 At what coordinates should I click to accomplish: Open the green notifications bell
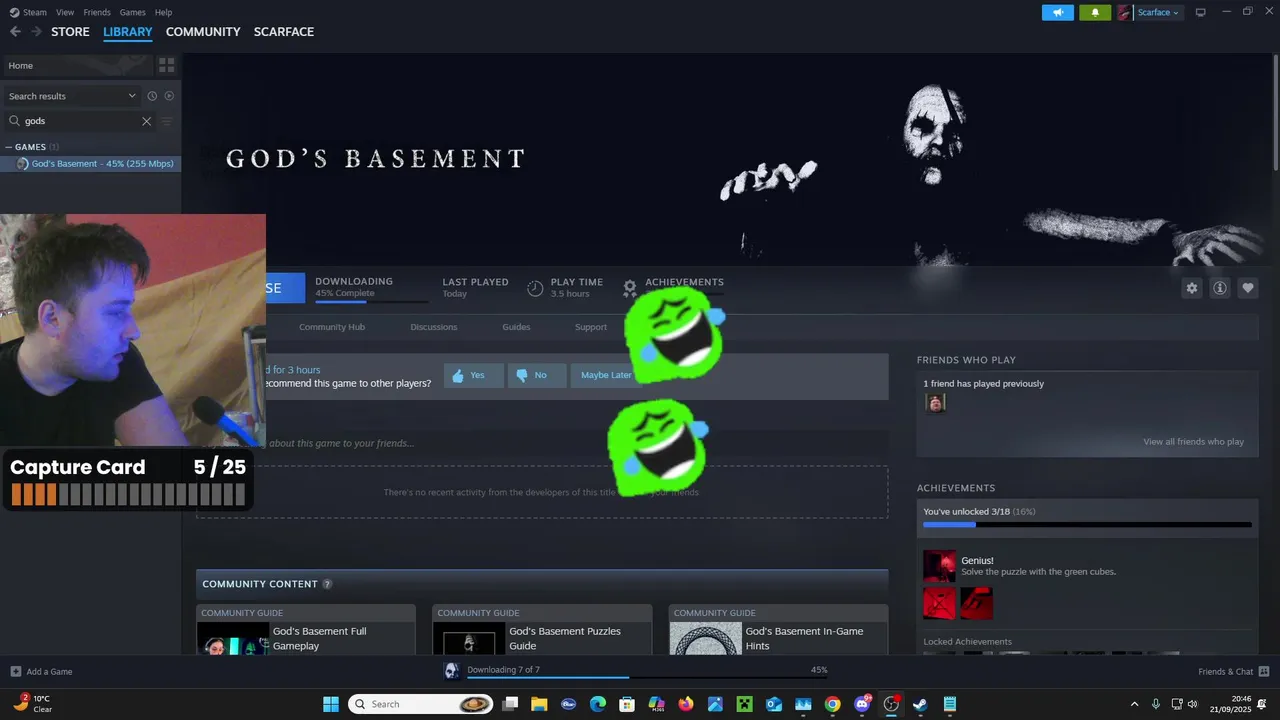point(1095,12)
